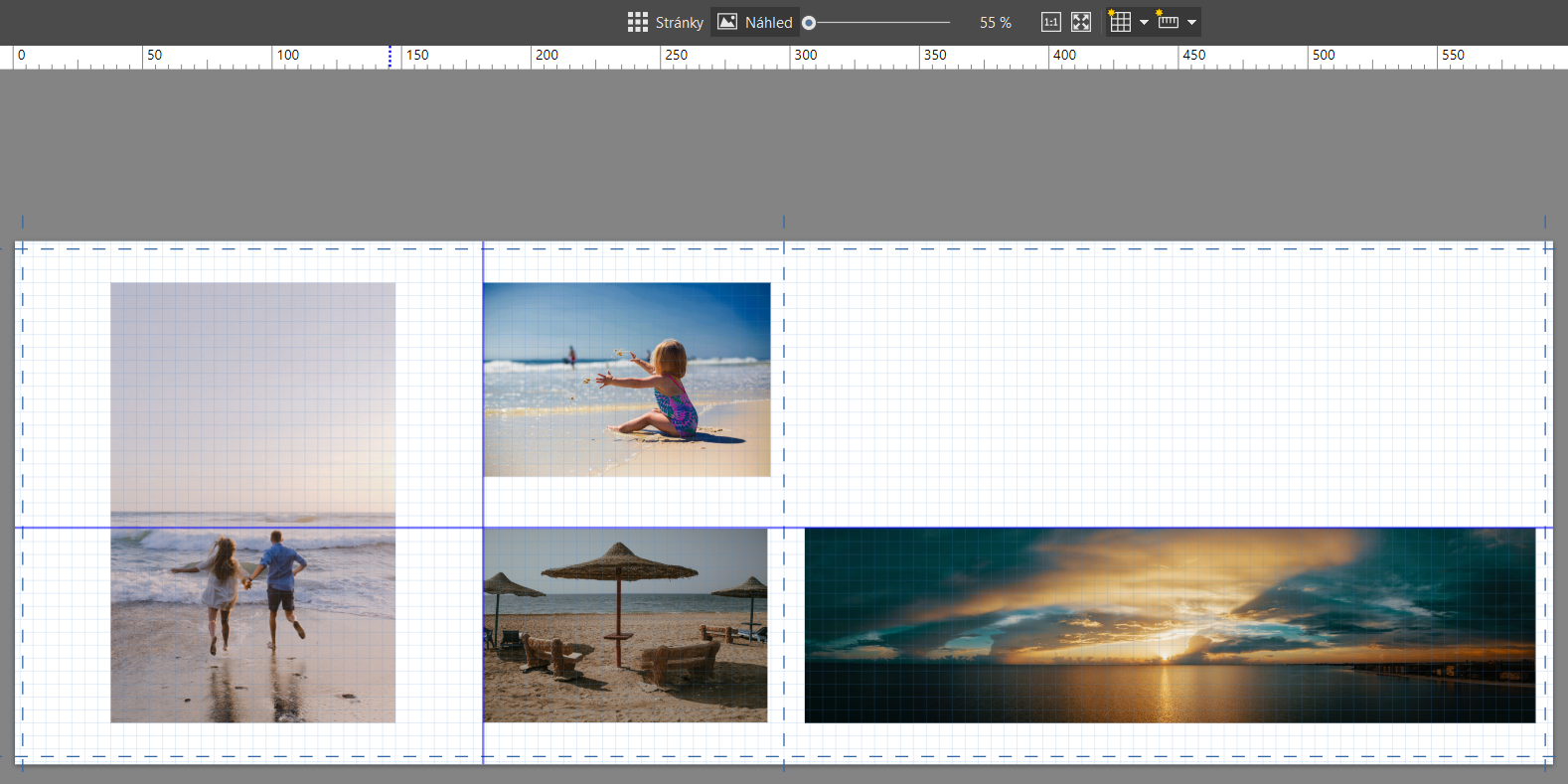Select the straw umbrellas beach photo
Screen dimensions: 1568x784
tap(625, 624)
